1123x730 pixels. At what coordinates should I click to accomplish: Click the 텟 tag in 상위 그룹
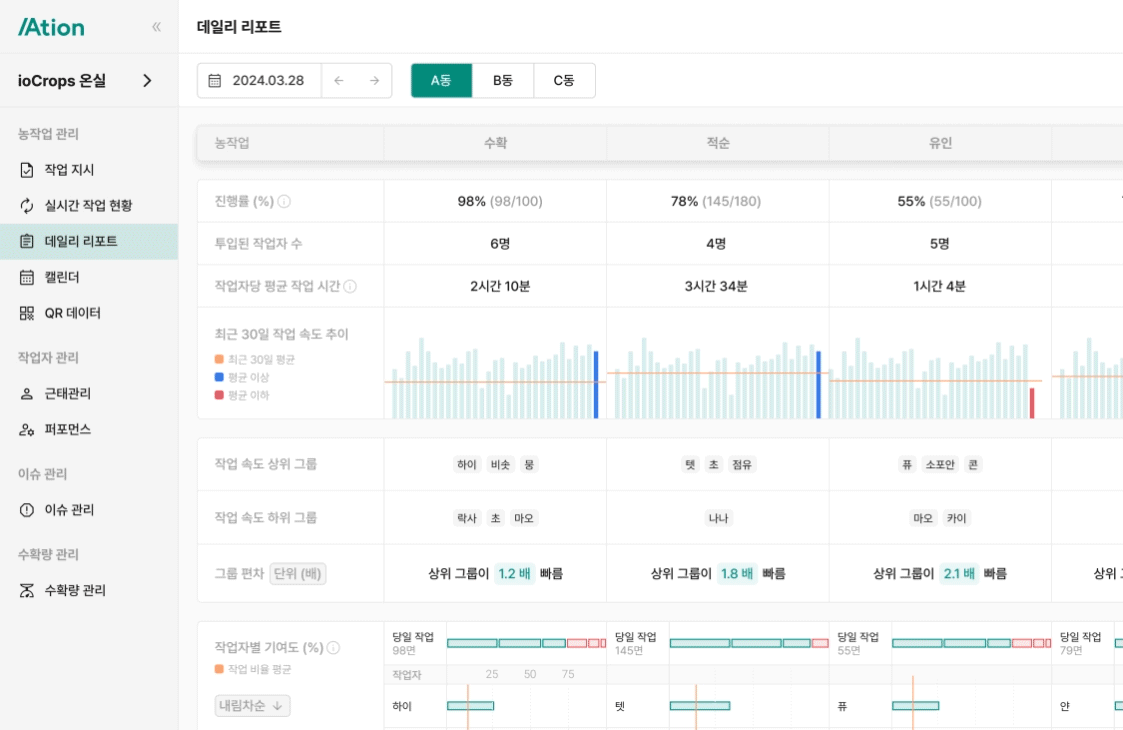[x=690, y=465]
